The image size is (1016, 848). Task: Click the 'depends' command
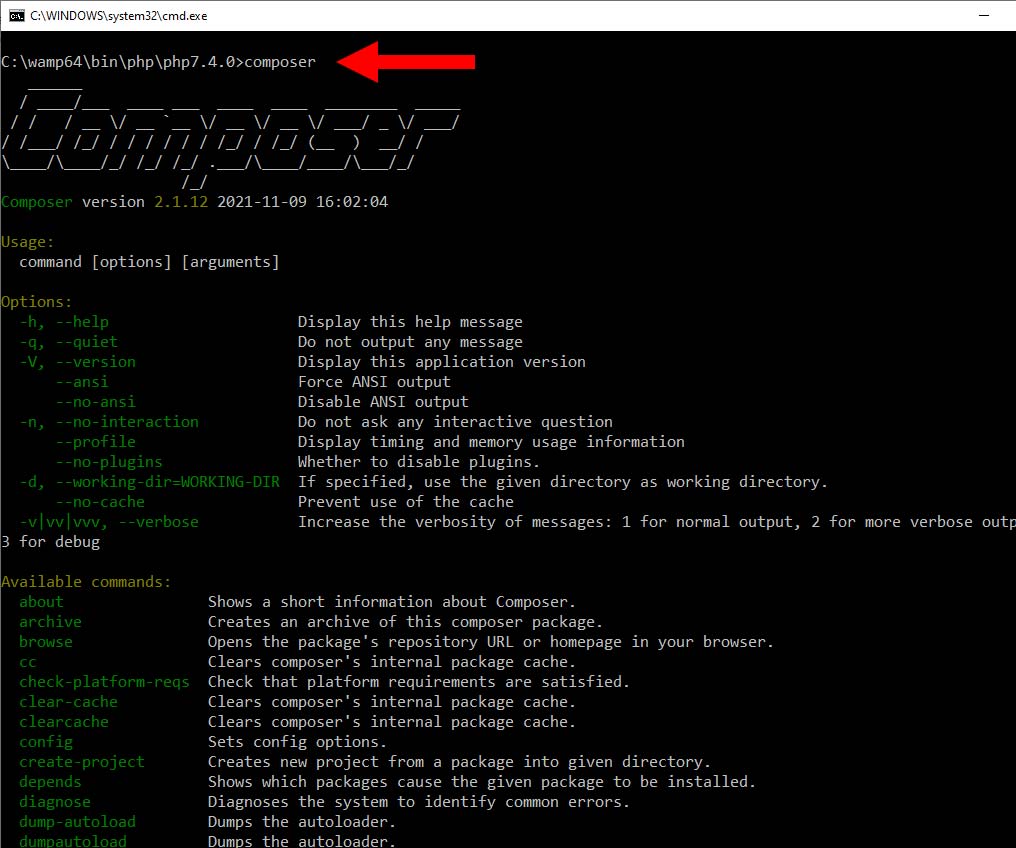pos(51,783)
